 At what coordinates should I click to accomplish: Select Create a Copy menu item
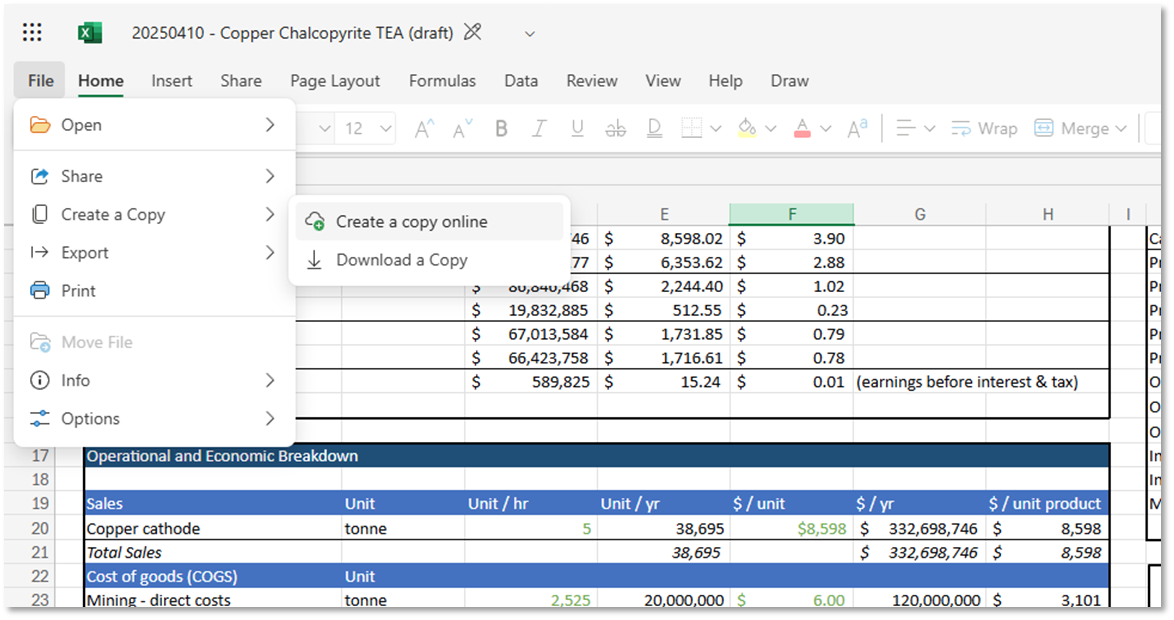pyautogui.click(x=154, y=215)
